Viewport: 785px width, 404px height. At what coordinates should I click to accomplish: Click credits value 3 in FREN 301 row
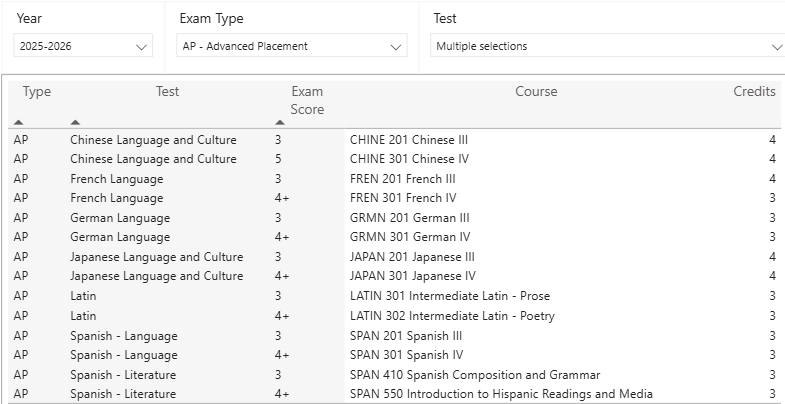772,198
